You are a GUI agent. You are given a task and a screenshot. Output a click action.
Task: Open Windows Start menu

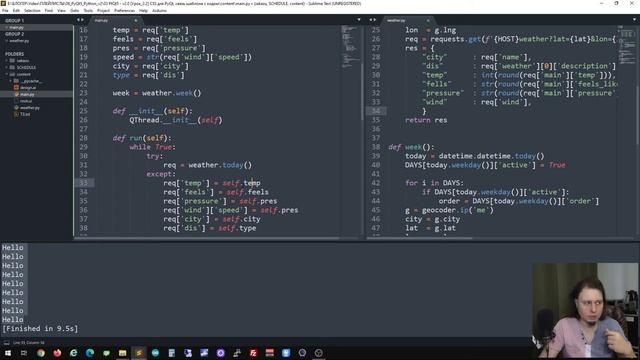tap(8, 353)
